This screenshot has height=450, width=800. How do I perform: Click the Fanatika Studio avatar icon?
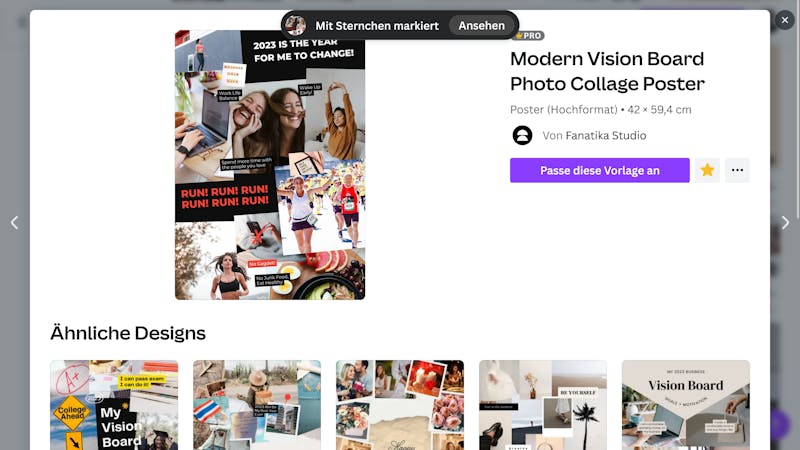[x=522, y=136]
